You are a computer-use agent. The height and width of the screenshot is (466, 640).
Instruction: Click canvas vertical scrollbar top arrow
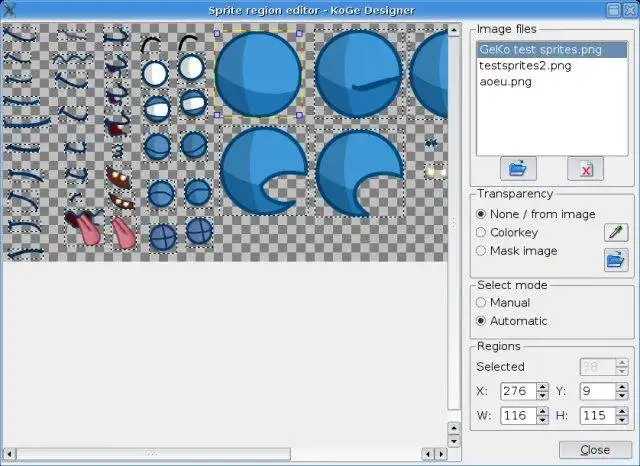point(454,30)
